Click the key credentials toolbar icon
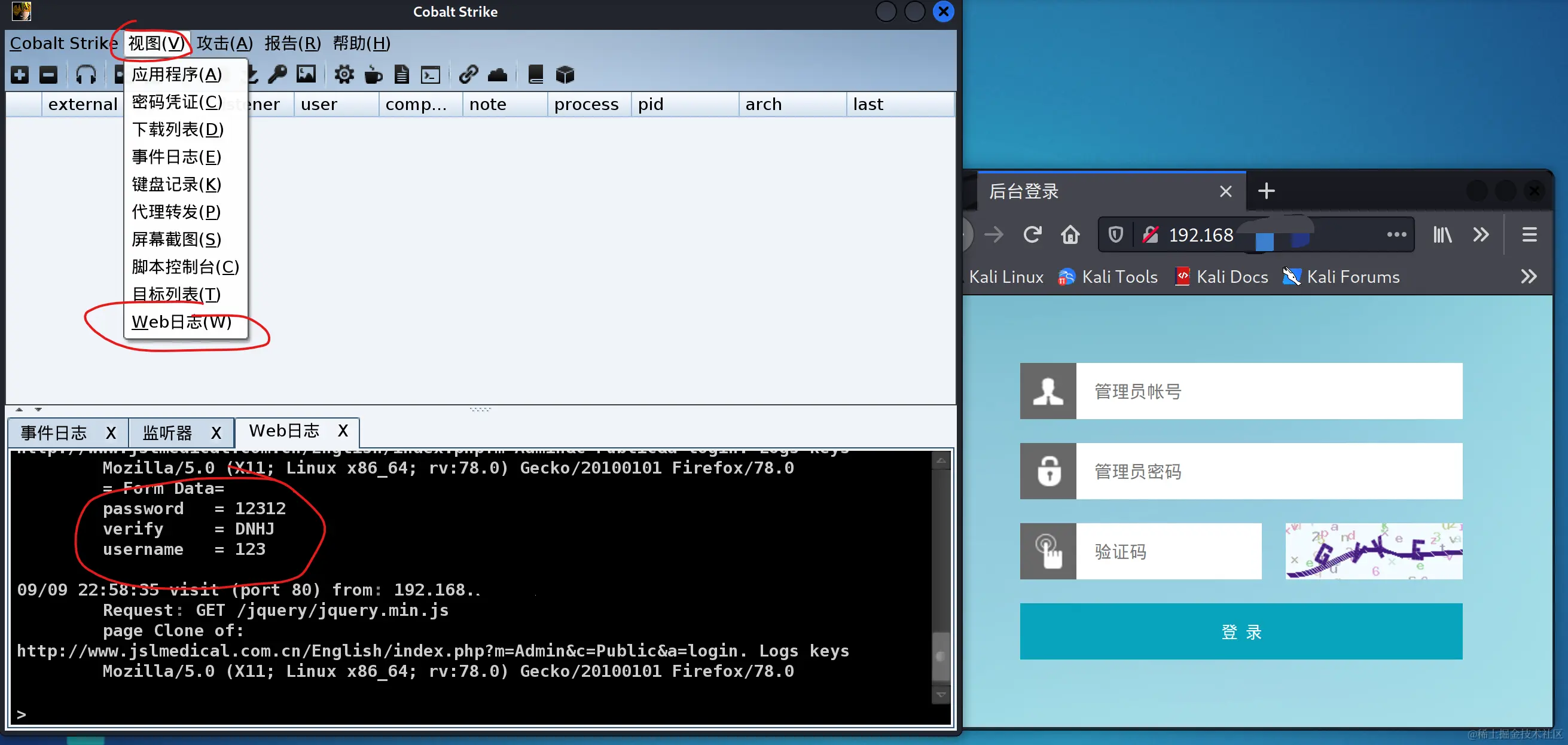Image resolution: width=1568 pixels, height=745 pixels. (x=277, y=75)
